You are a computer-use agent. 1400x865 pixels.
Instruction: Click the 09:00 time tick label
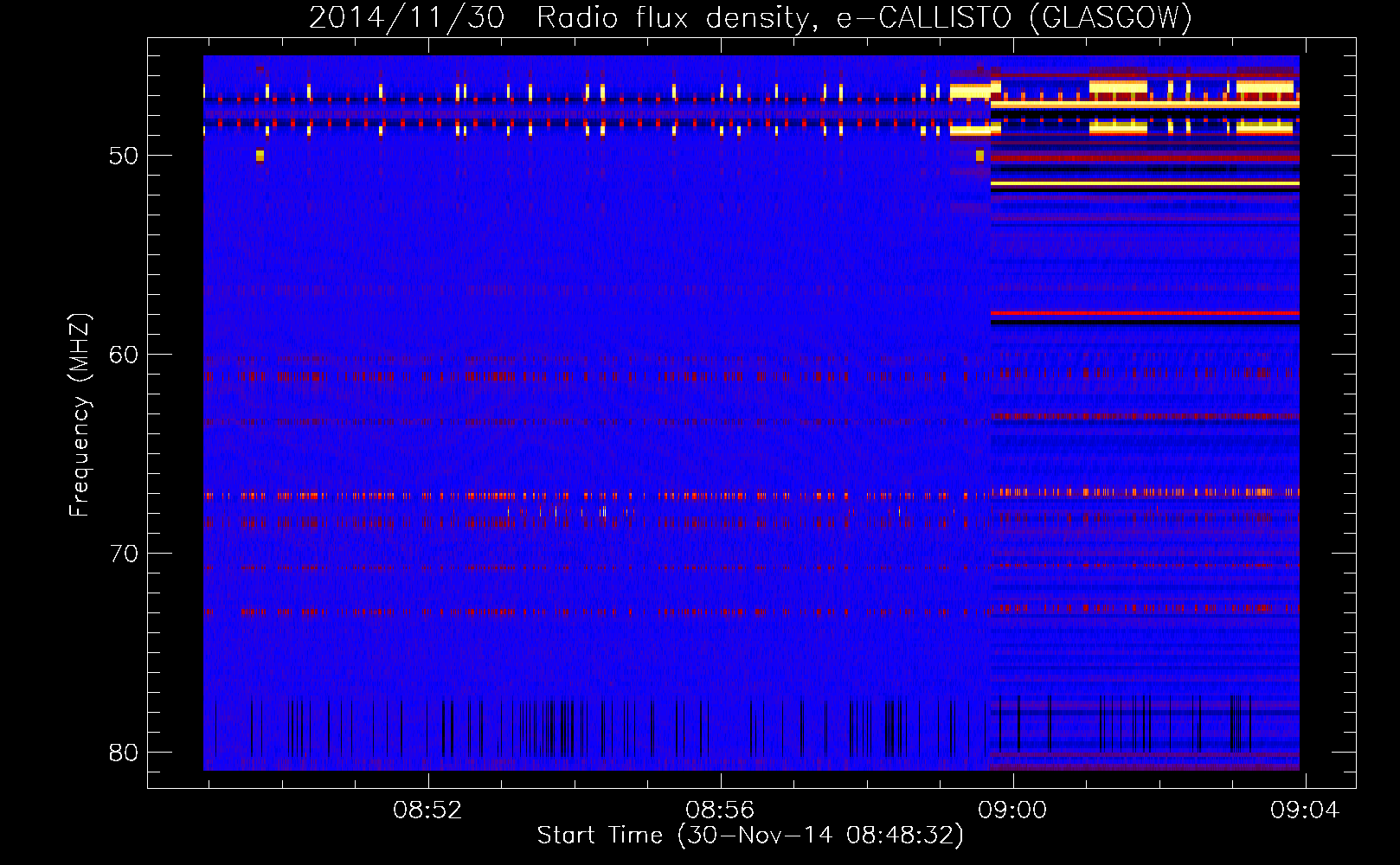pyautogui.click(x=1012, y=811)
